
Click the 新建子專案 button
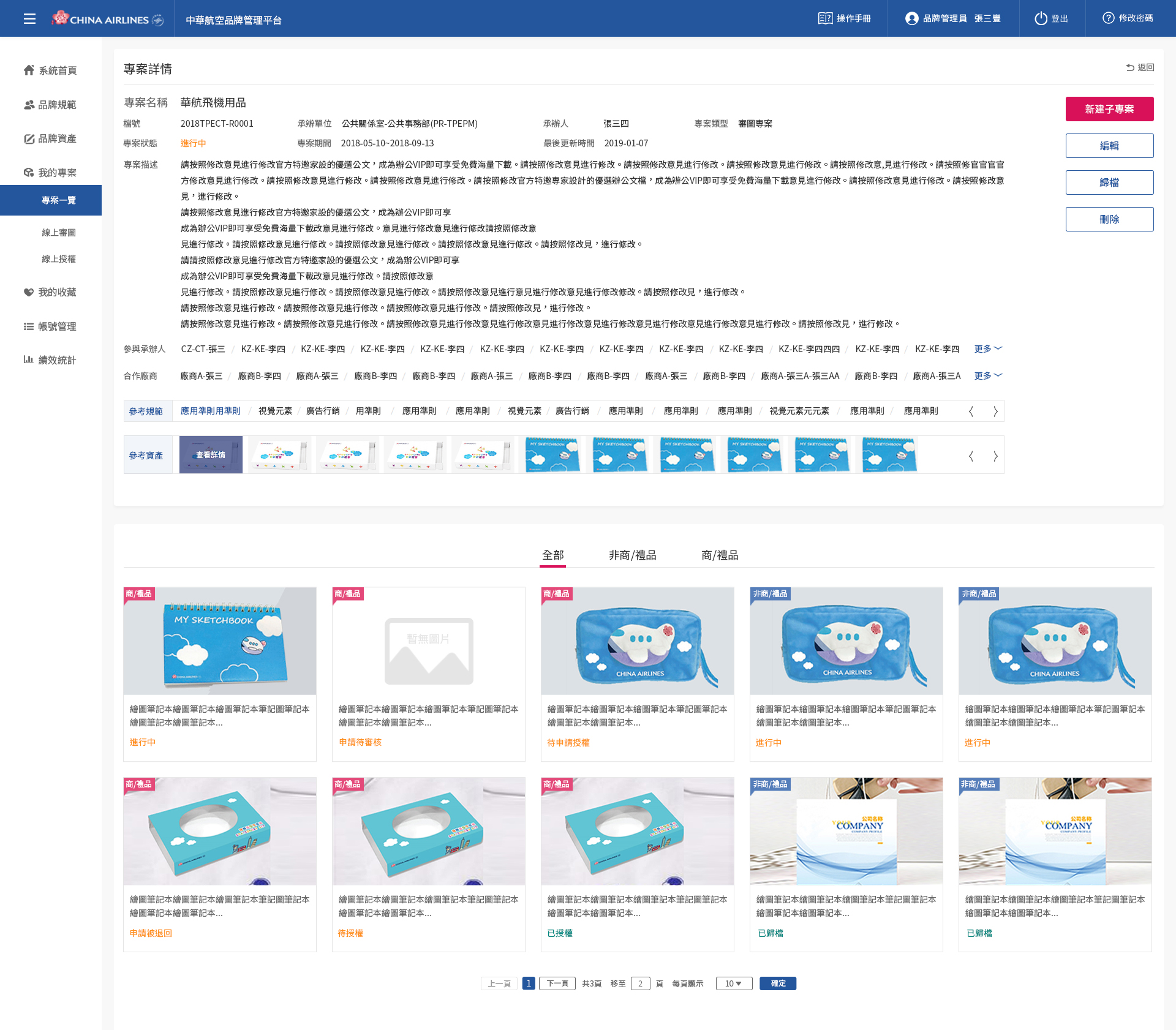pyautogui.click(x=1109, y=109)
